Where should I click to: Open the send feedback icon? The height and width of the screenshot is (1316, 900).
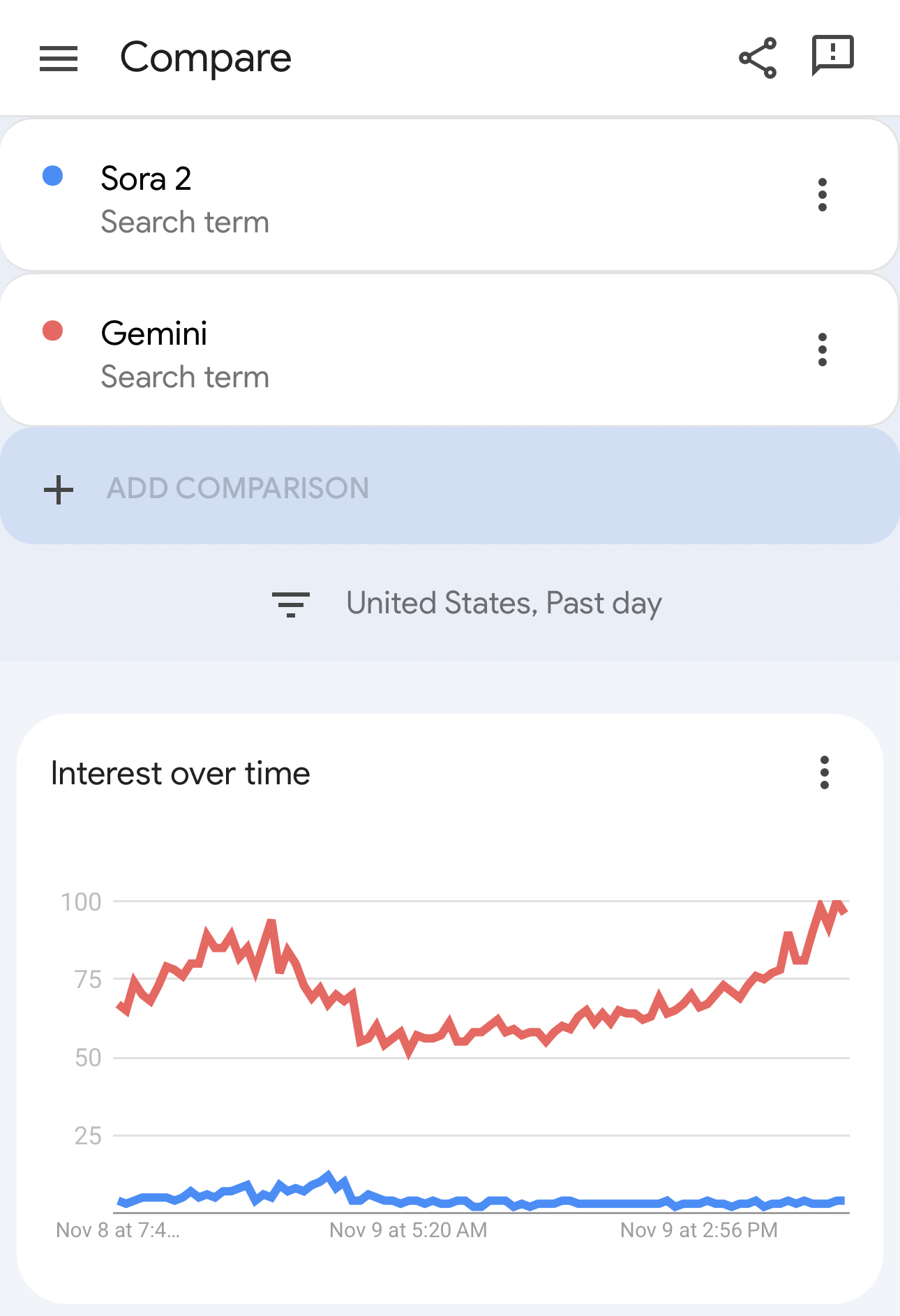(832, 55)
